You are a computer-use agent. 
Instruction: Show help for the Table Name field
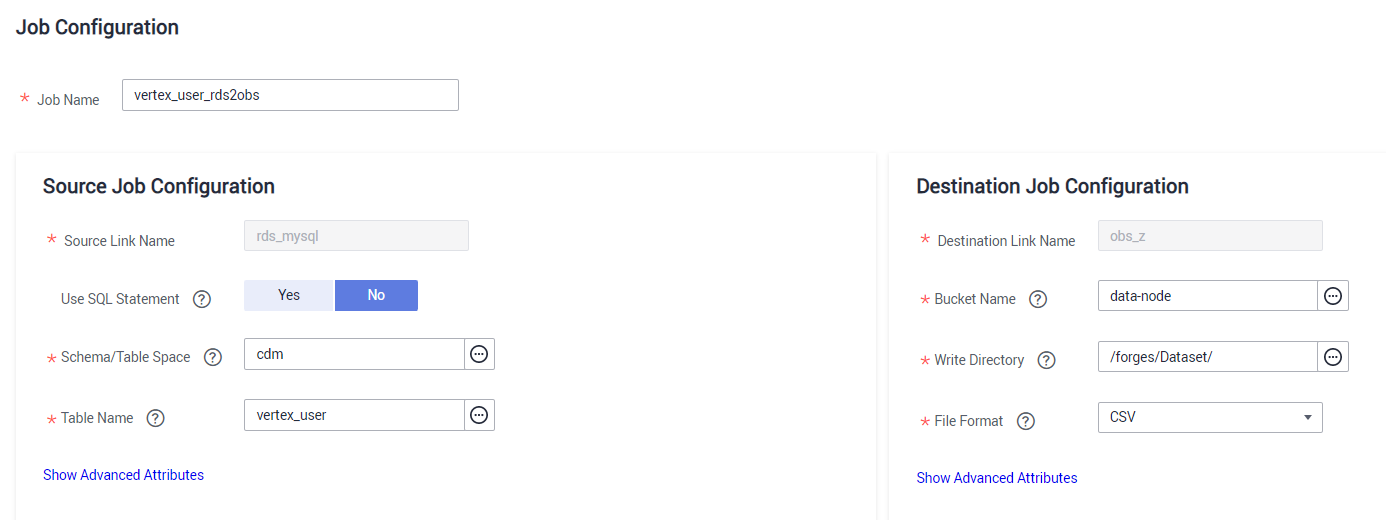click(155, 418)
